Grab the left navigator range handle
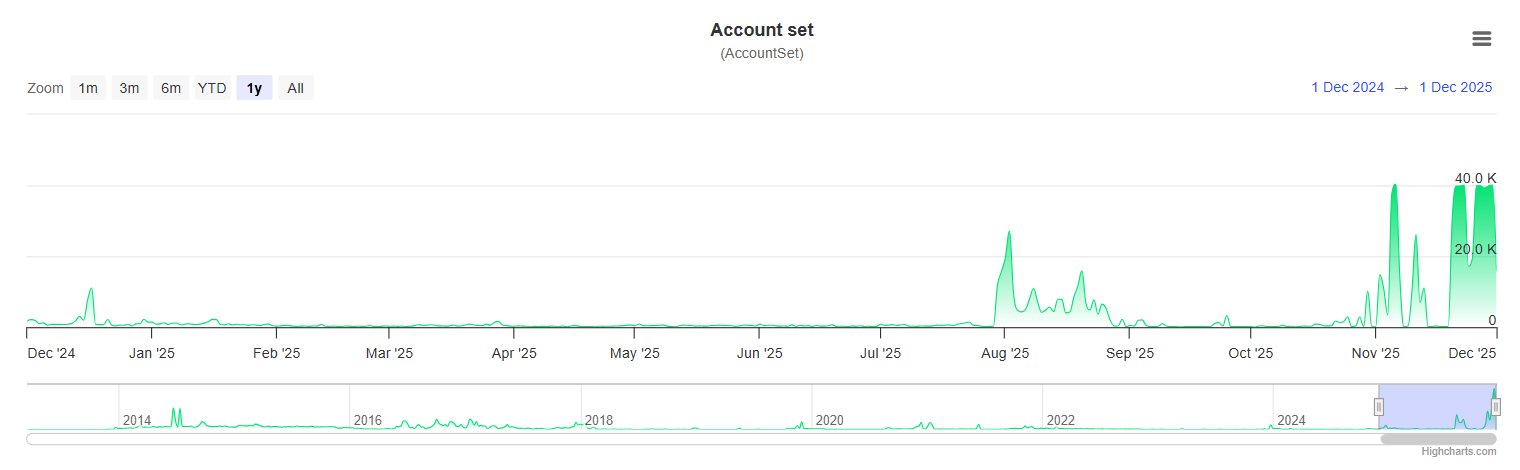The width and height of the screenshot is (1520, 470). pos(1378,407)
